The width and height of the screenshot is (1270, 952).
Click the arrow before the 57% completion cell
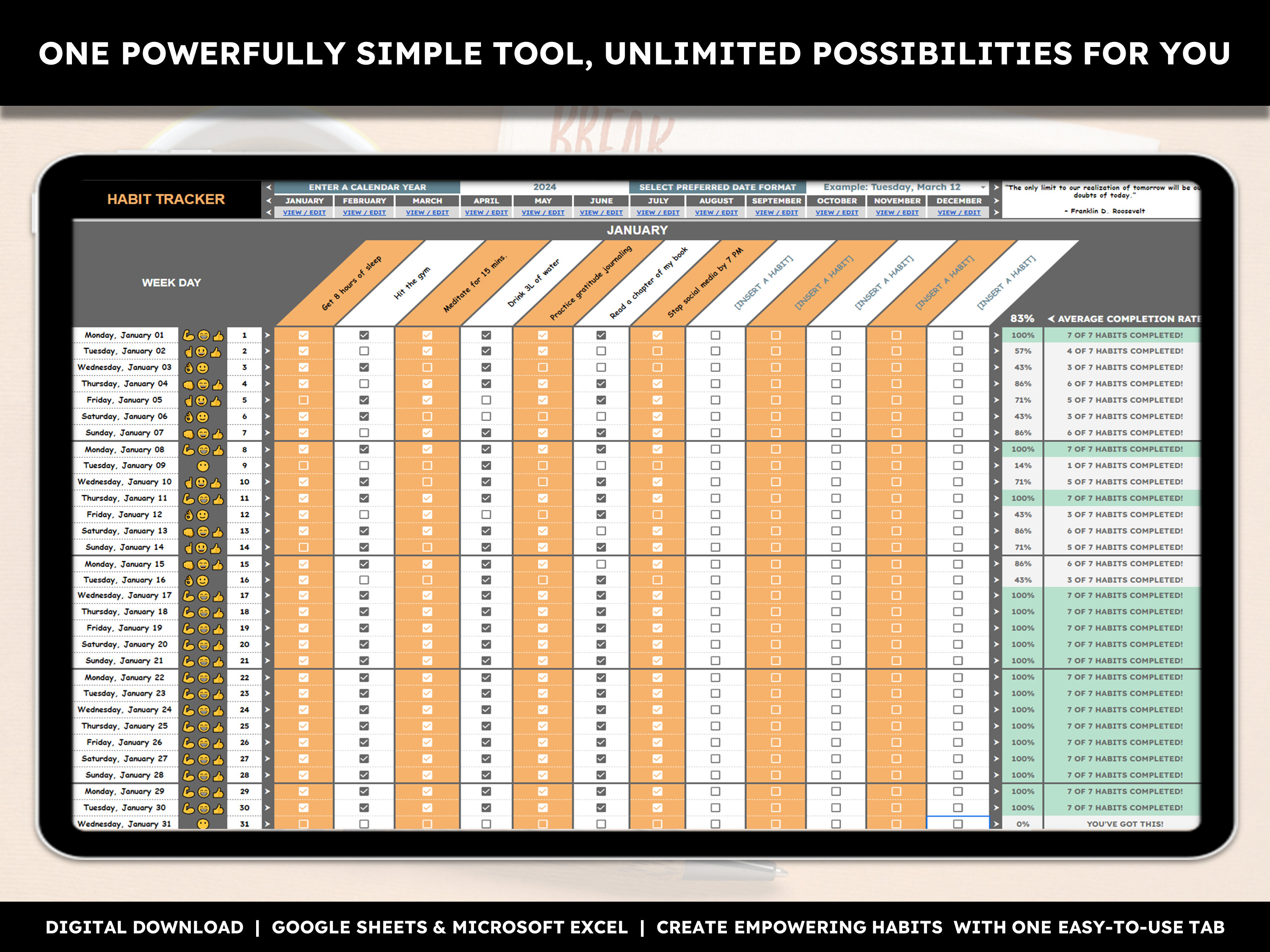pos(996,351)
